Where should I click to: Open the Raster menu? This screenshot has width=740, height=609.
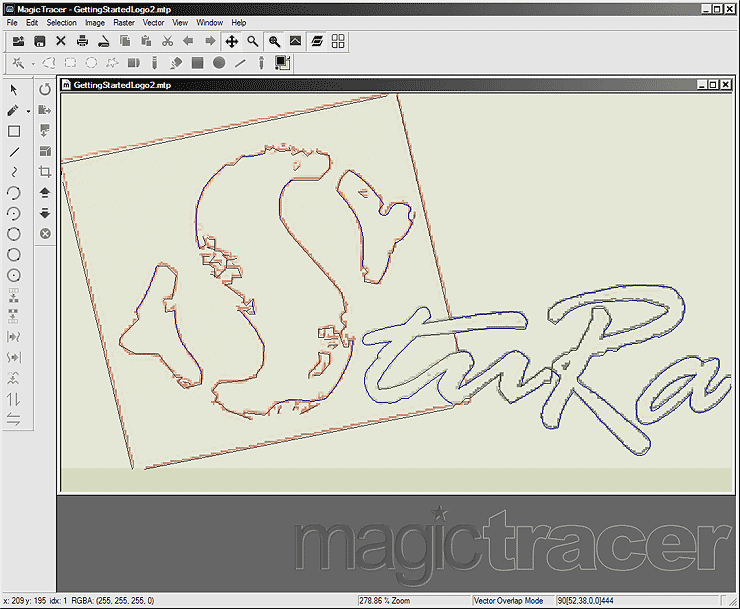coord(124,23)
